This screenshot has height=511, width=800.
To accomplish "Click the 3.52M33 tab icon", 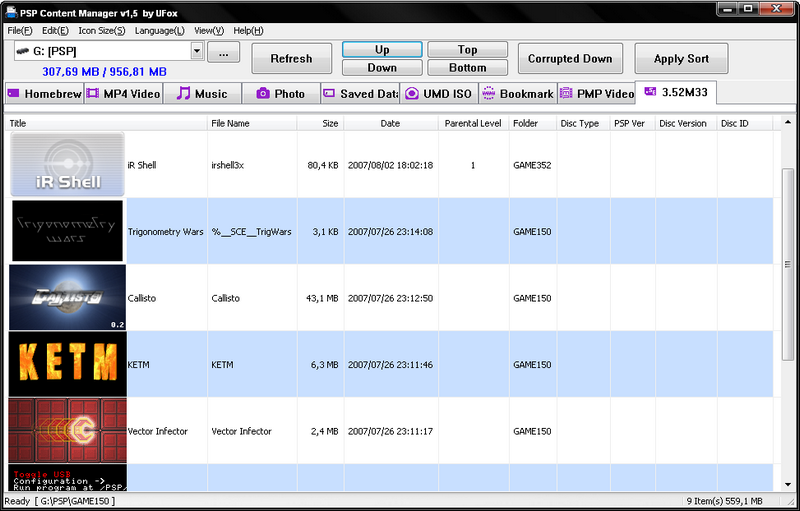I will coord(650,91).
